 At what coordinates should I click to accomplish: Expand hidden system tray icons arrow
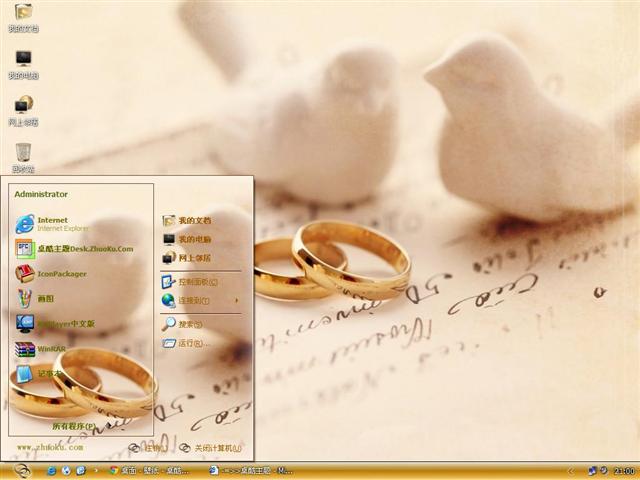click(x=571, y=471)
